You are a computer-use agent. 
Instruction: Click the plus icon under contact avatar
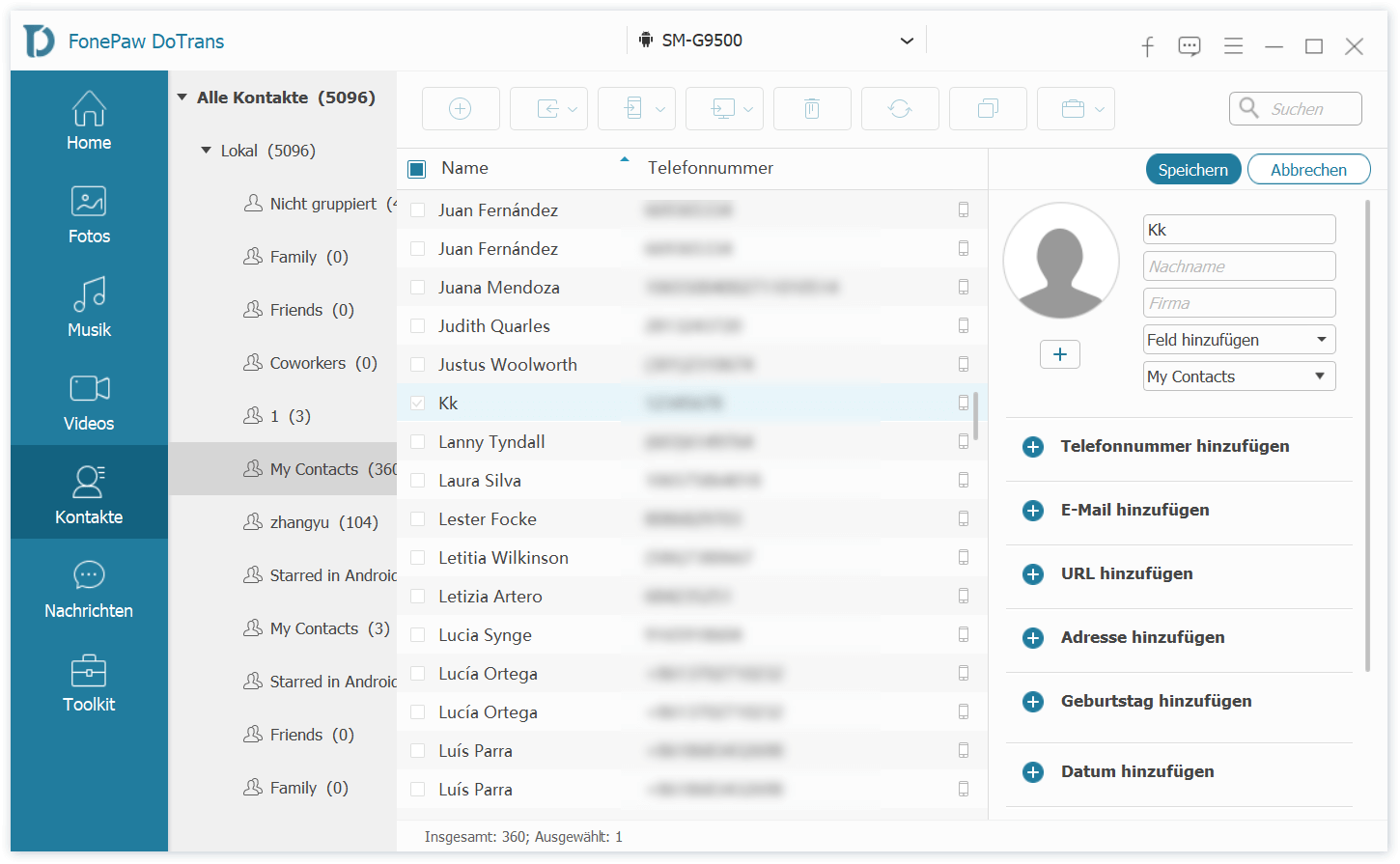pos(1060,354)
